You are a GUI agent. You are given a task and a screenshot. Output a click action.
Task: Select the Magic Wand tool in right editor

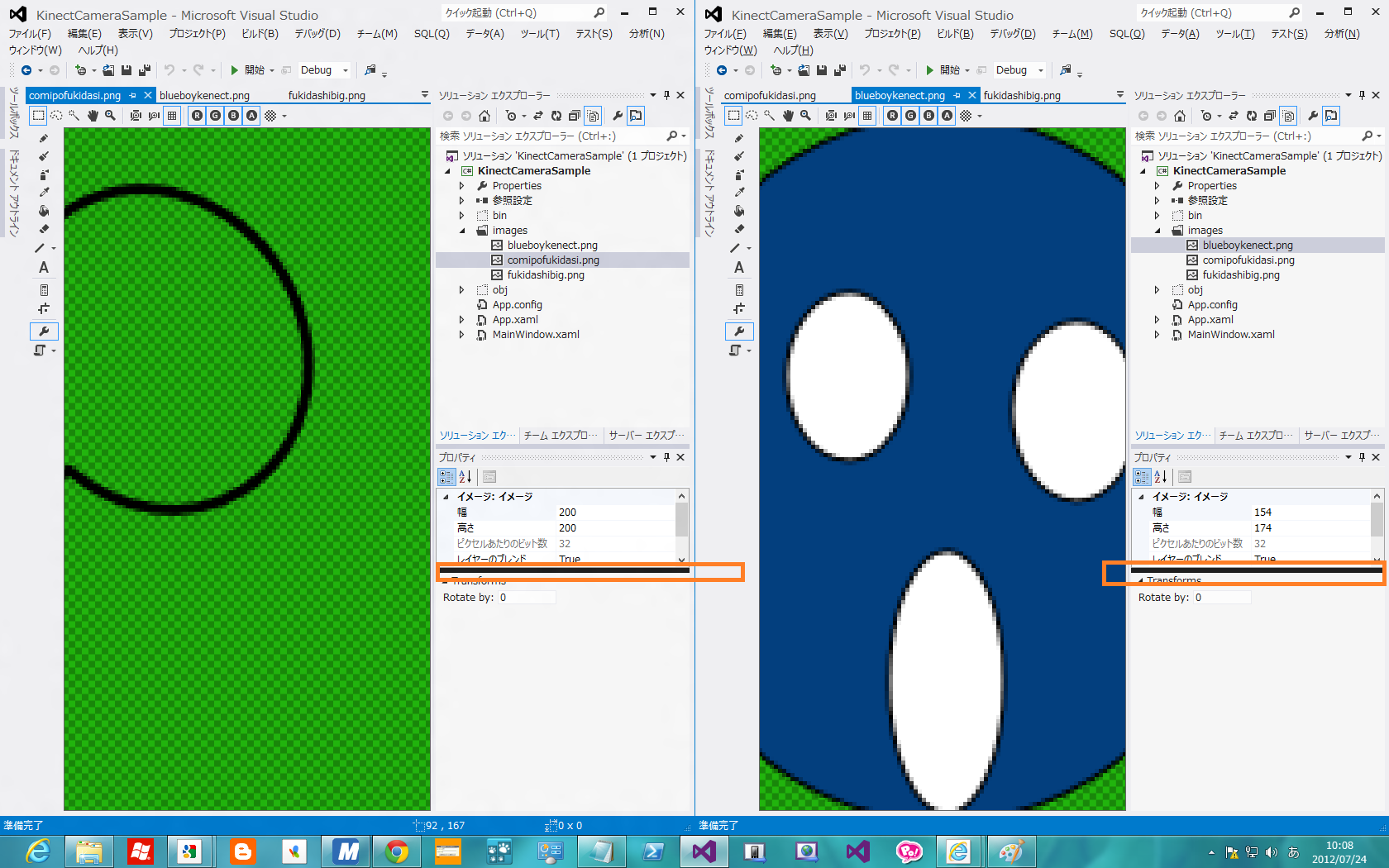tap(770, 116)
